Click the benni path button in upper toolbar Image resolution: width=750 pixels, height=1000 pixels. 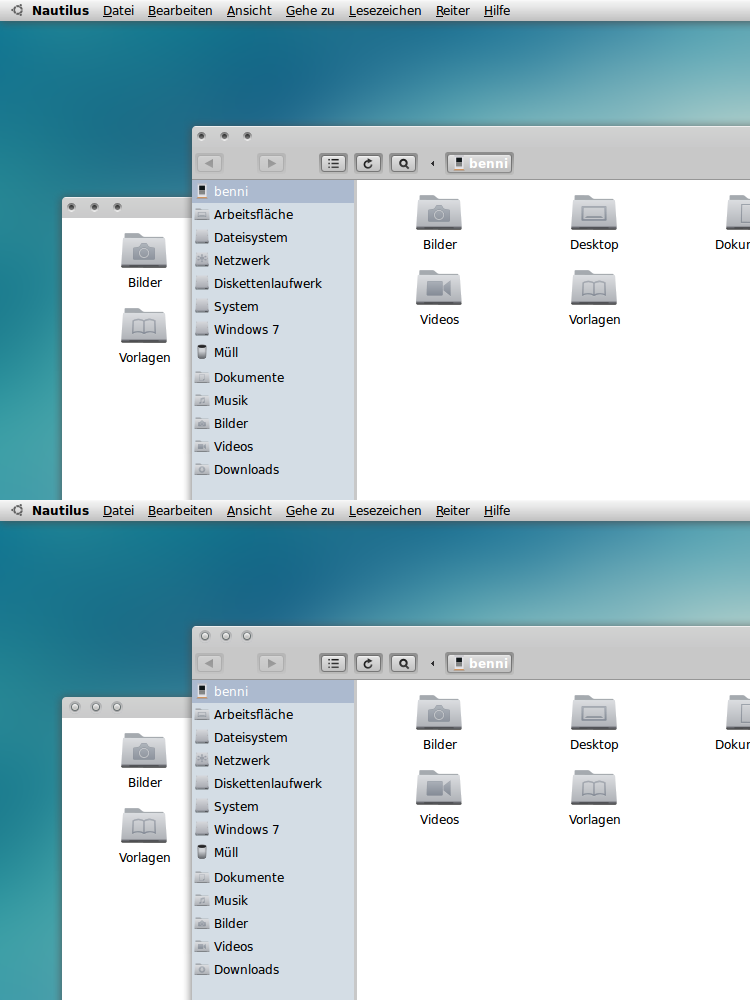click(x=480, y=163)
